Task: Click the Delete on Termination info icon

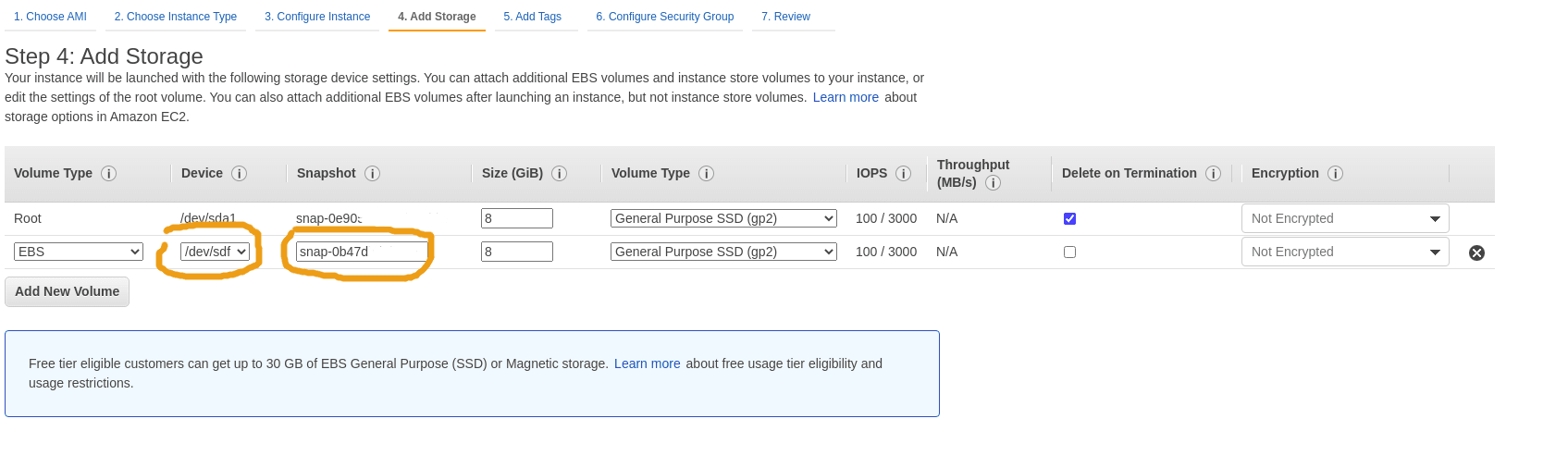Action: tap(1213, 173)
